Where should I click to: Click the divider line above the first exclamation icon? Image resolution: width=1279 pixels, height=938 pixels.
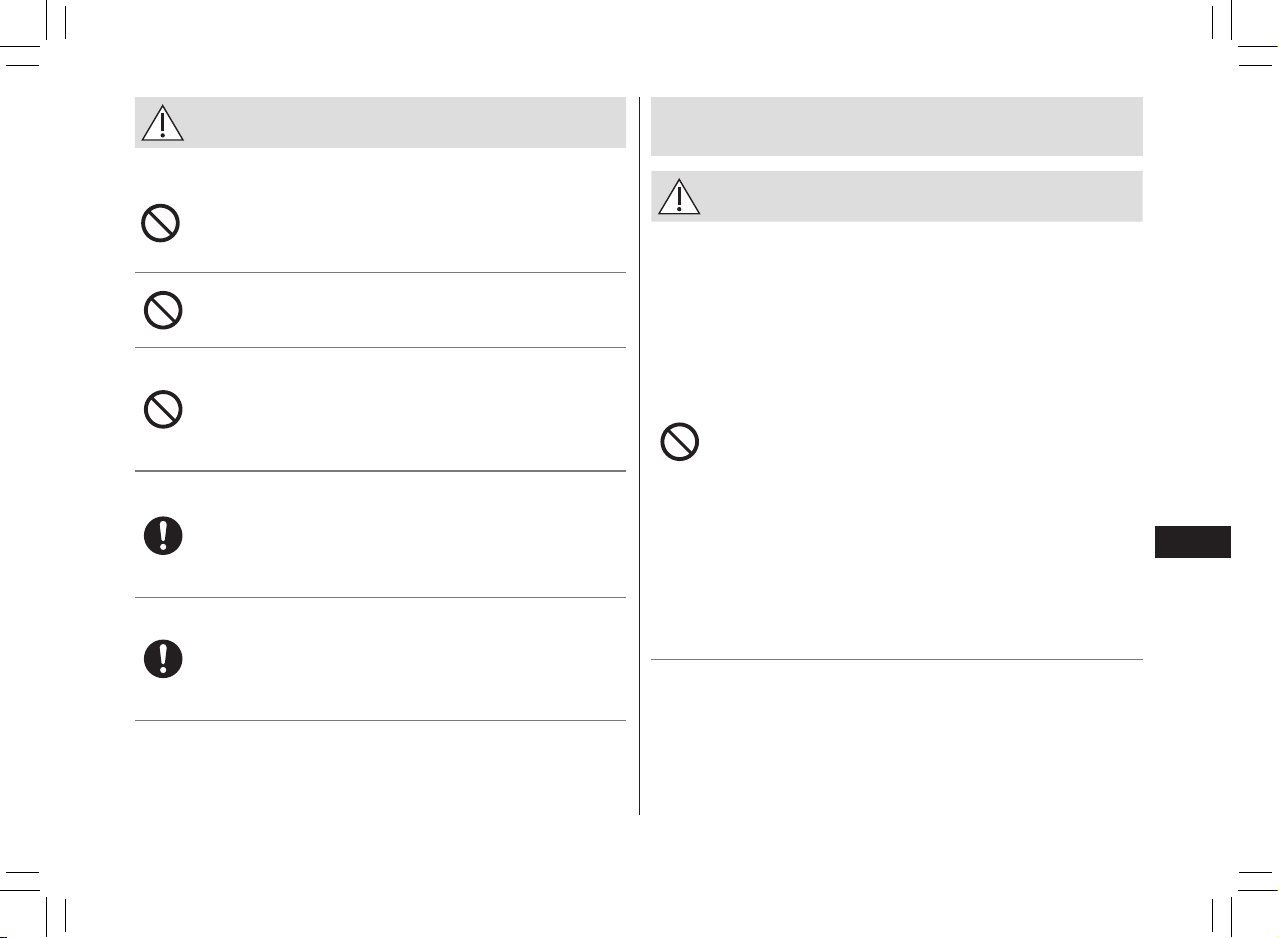(380, 471)
